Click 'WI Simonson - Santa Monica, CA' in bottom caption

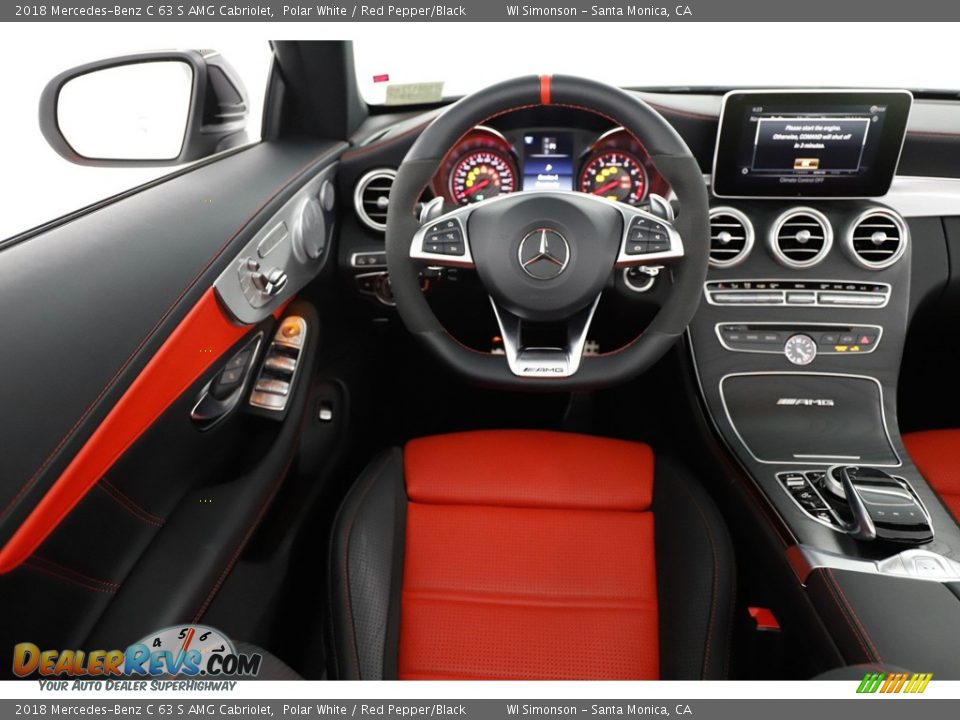[599, 710]
